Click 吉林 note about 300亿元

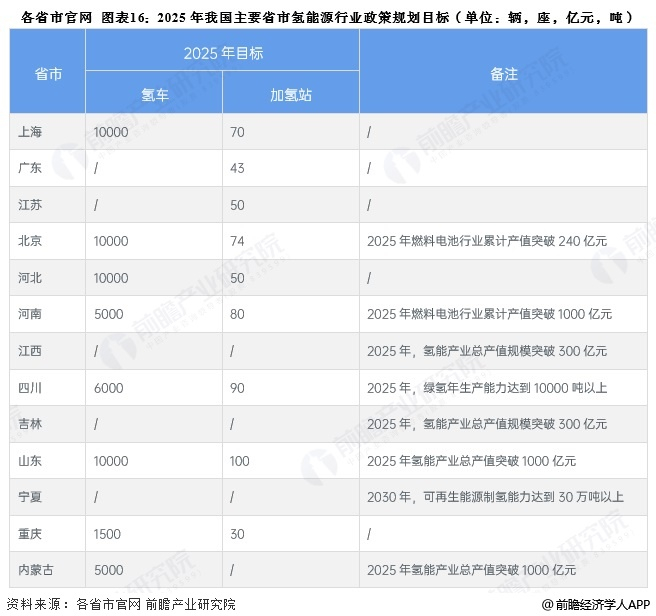pos(487,424)
